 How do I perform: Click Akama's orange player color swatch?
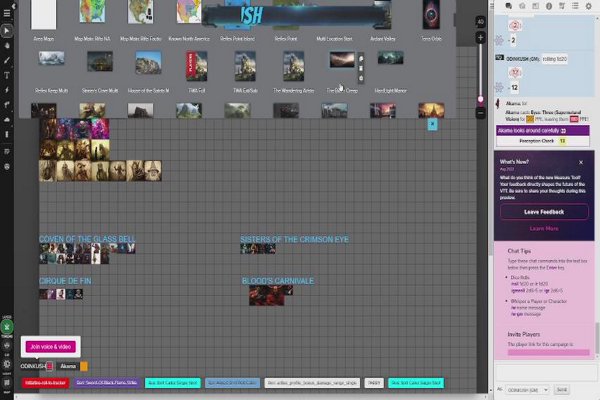coord(84,366)
